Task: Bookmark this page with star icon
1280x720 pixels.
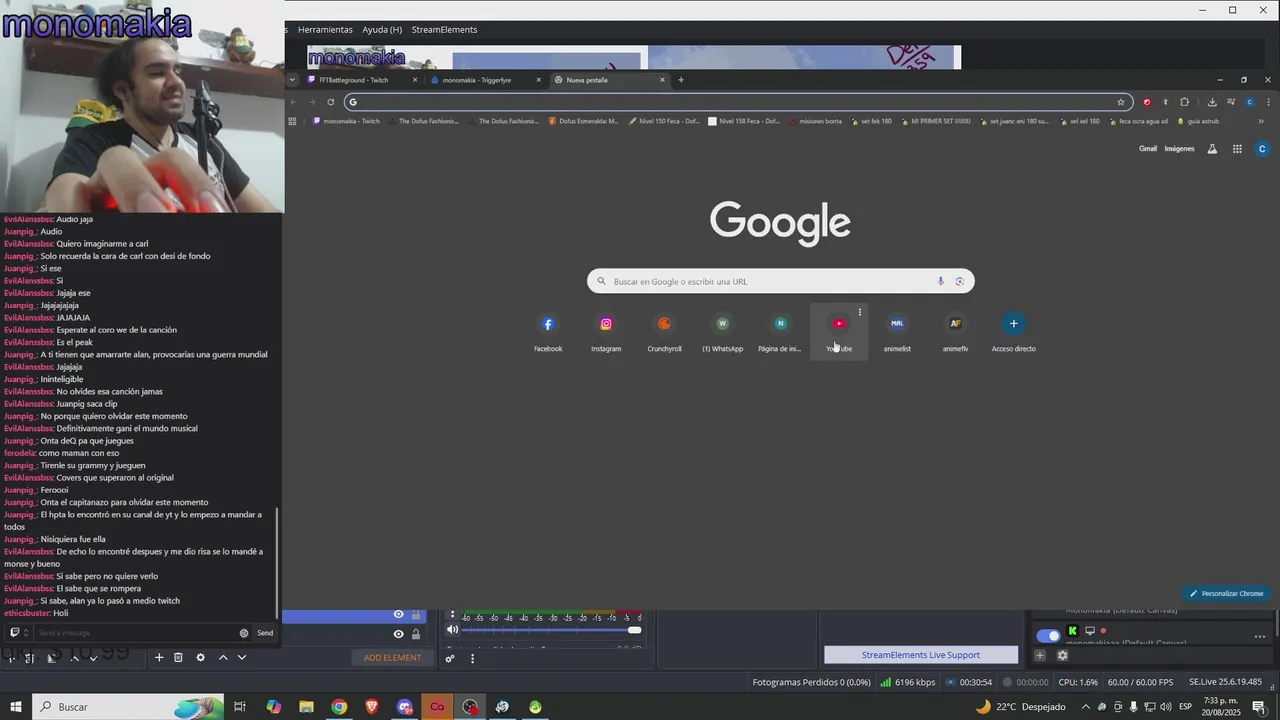Action: [x=1121, y=102]
